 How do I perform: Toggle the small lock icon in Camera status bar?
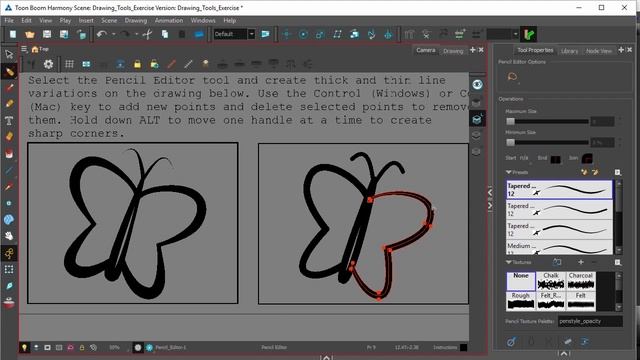point(82,347)
